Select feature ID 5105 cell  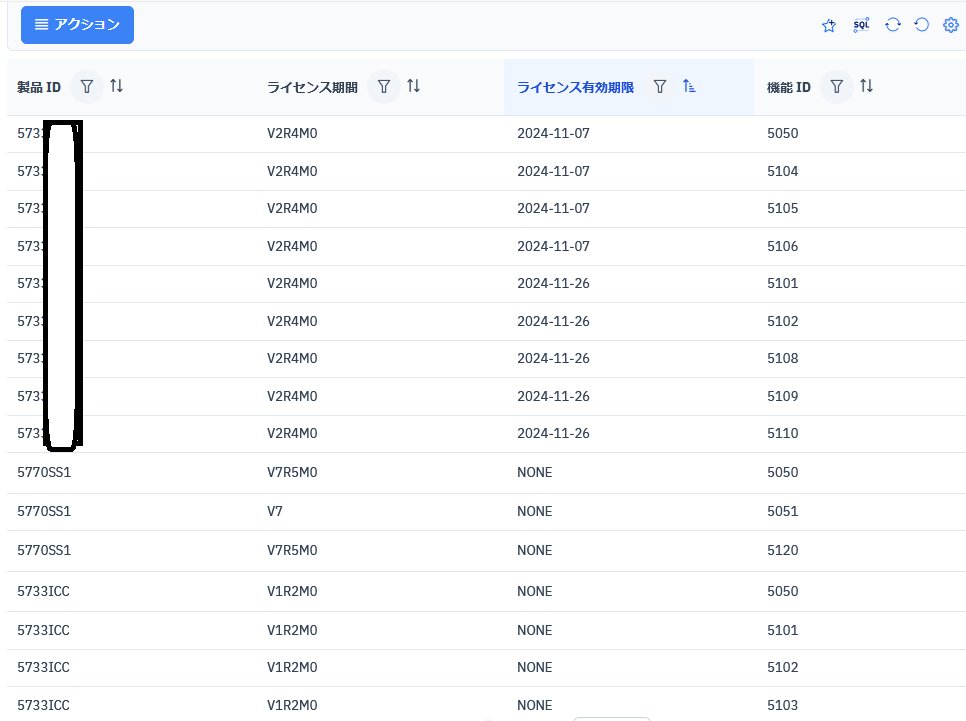coord(782,208)
